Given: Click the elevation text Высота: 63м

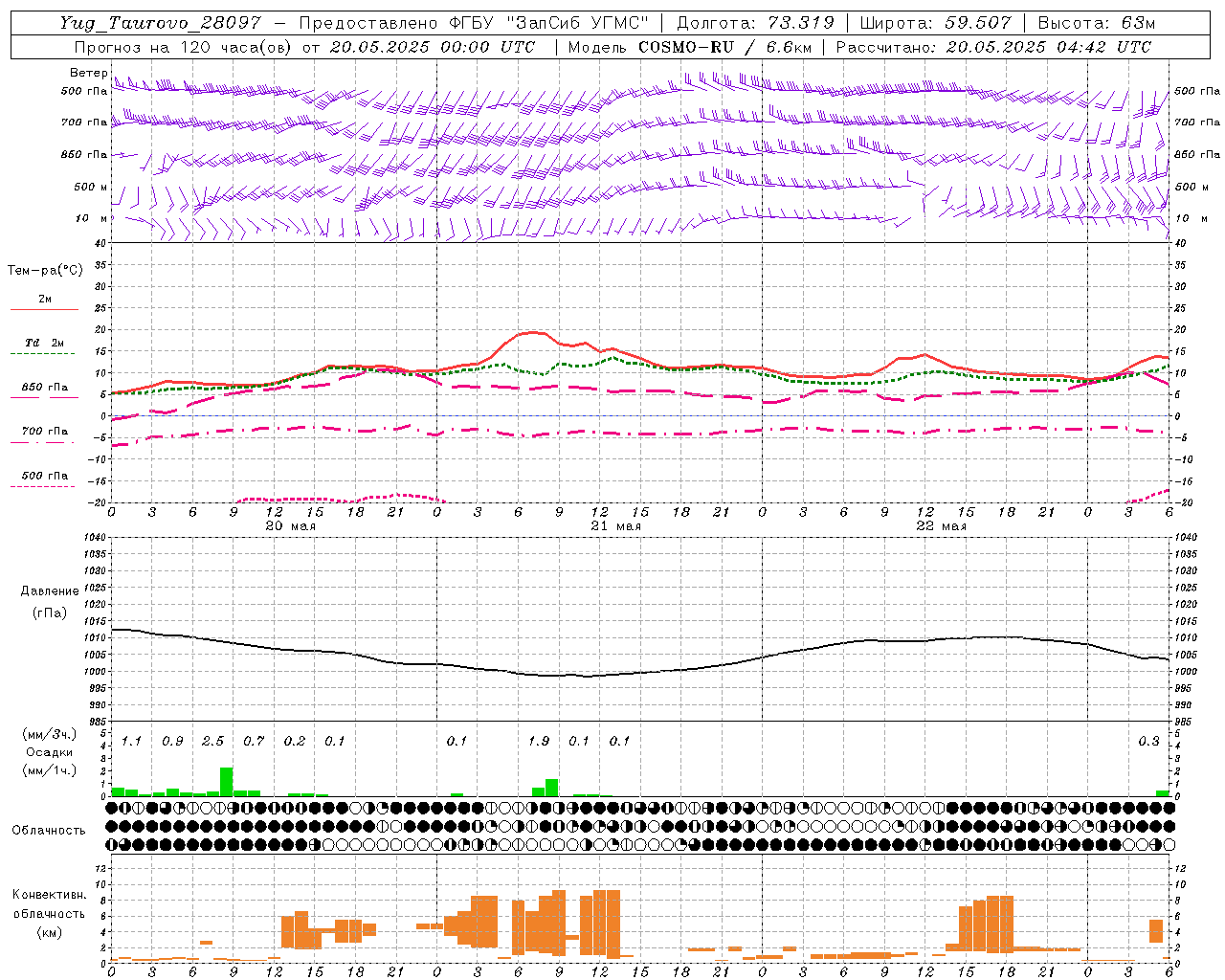Looking at the screenshot, I should point(1097,23).
